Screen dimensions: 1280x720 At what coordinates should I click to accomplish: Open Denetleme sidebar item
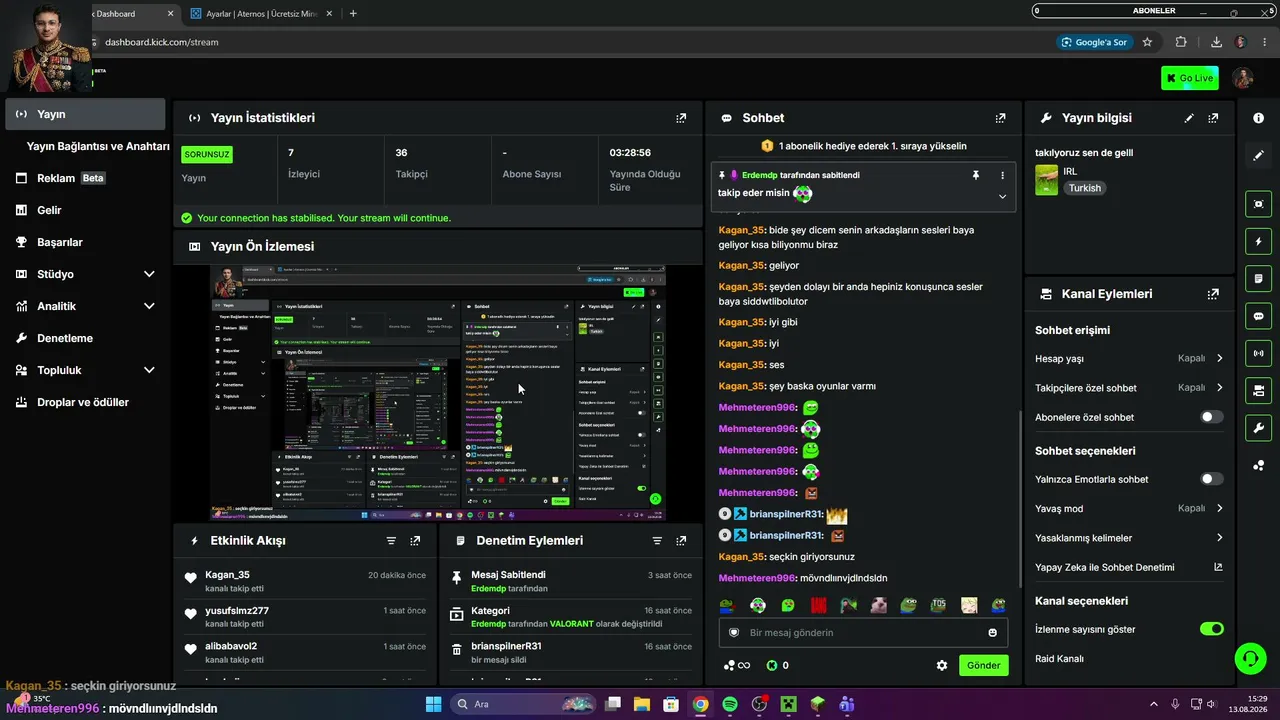85,338
